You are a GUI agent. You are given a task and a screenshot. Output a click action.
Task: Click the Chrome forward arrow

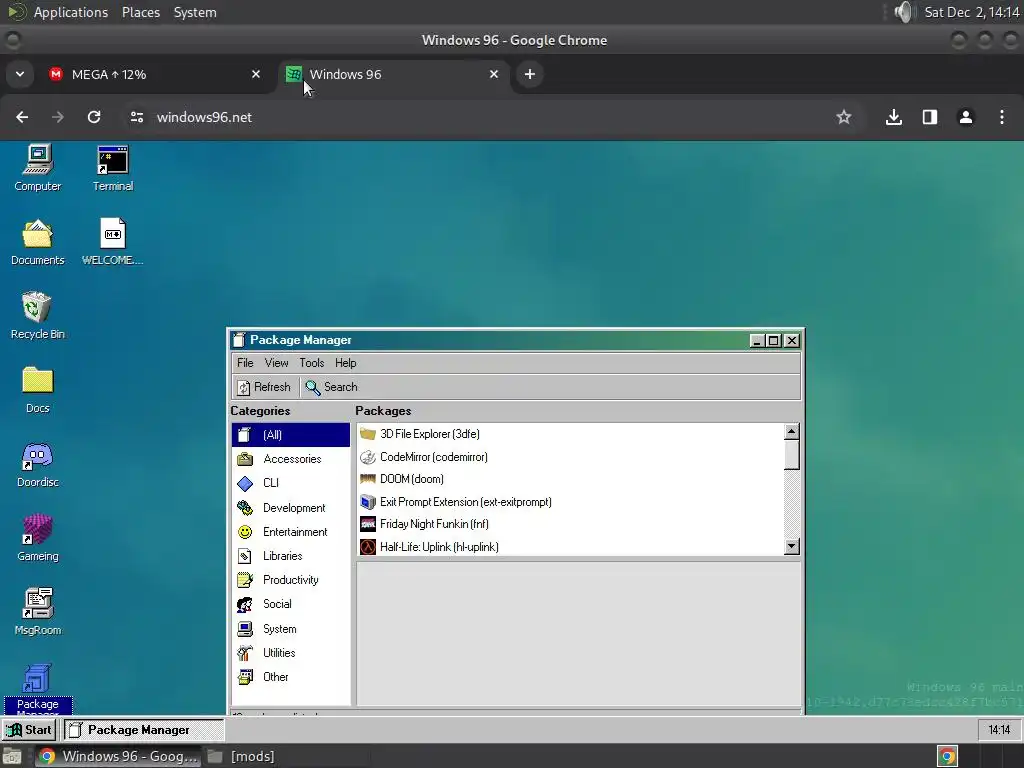click(58, 118)
